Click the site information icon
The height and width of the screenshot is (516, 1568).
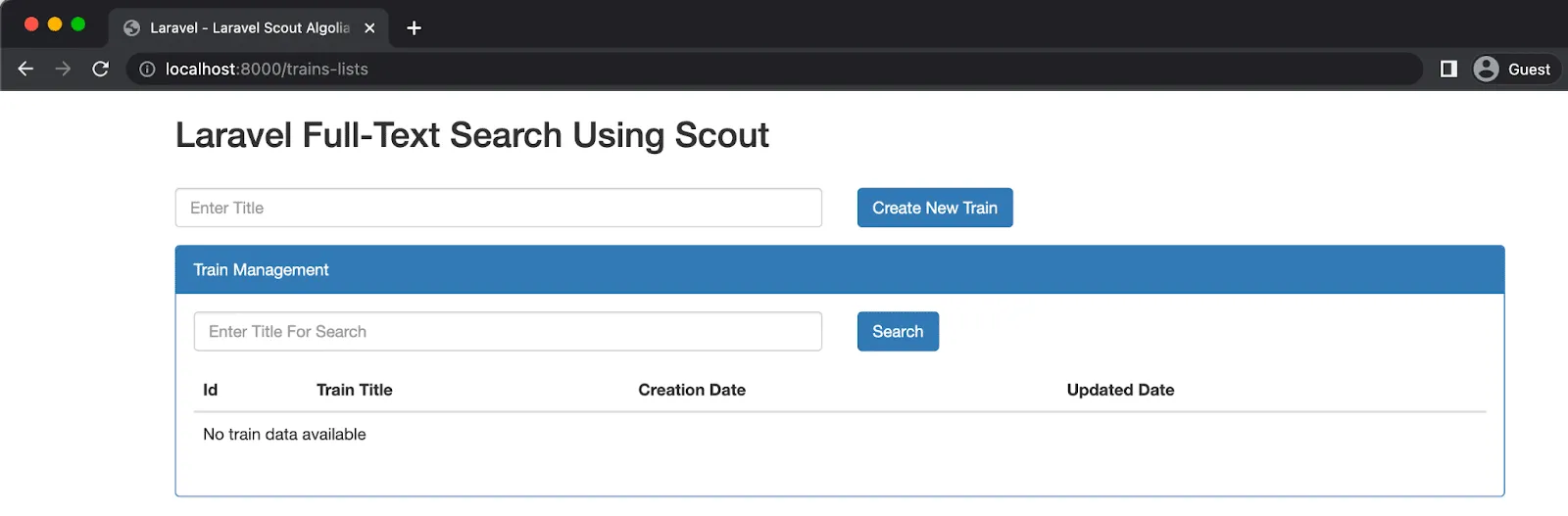tap(147, 69)
